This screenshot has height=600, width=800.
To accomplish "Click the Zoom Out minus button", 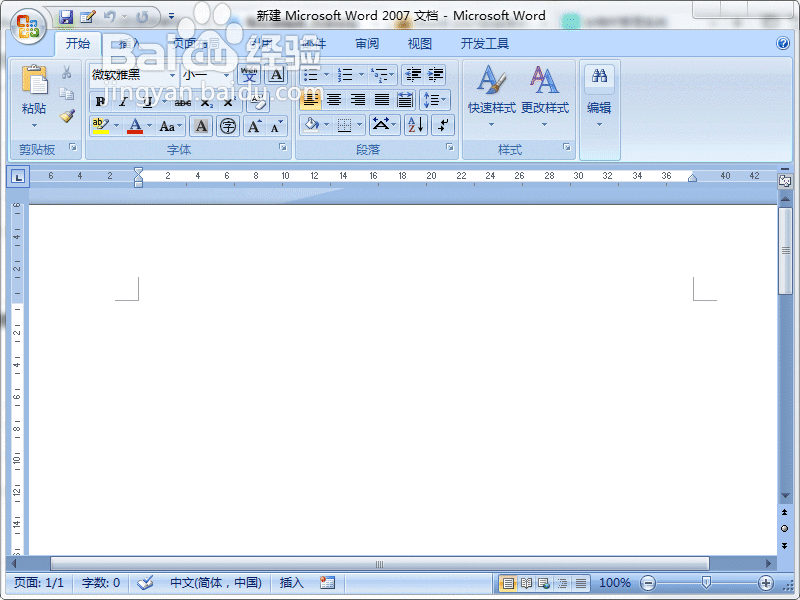I will pos(648,582).
